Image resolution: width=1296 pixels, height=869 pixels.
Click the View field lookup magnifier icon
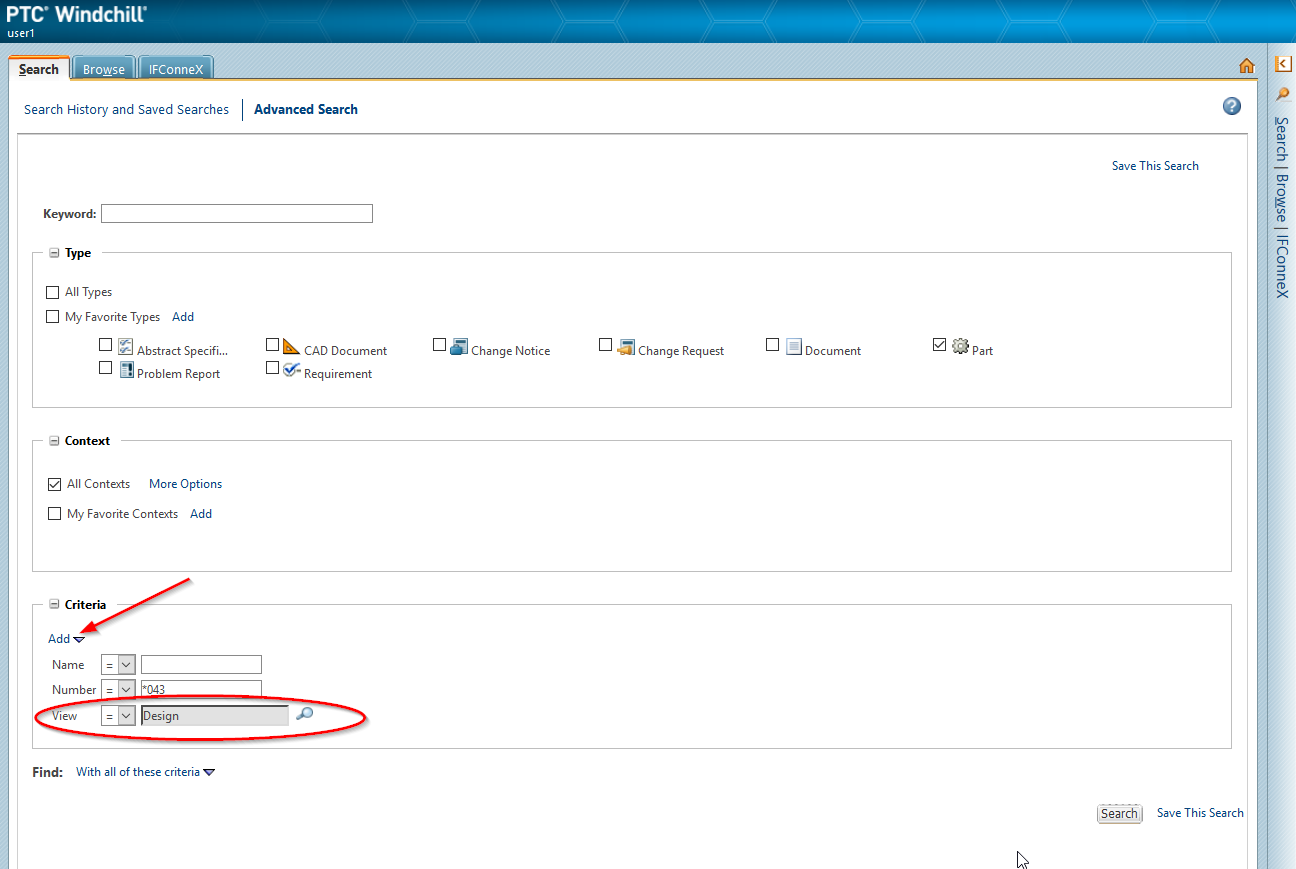(x=305, y=714)
